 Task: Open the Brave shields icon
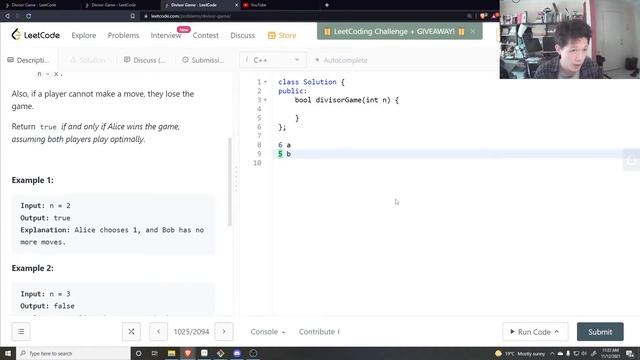pyautogui.click(x=483, y=16)
